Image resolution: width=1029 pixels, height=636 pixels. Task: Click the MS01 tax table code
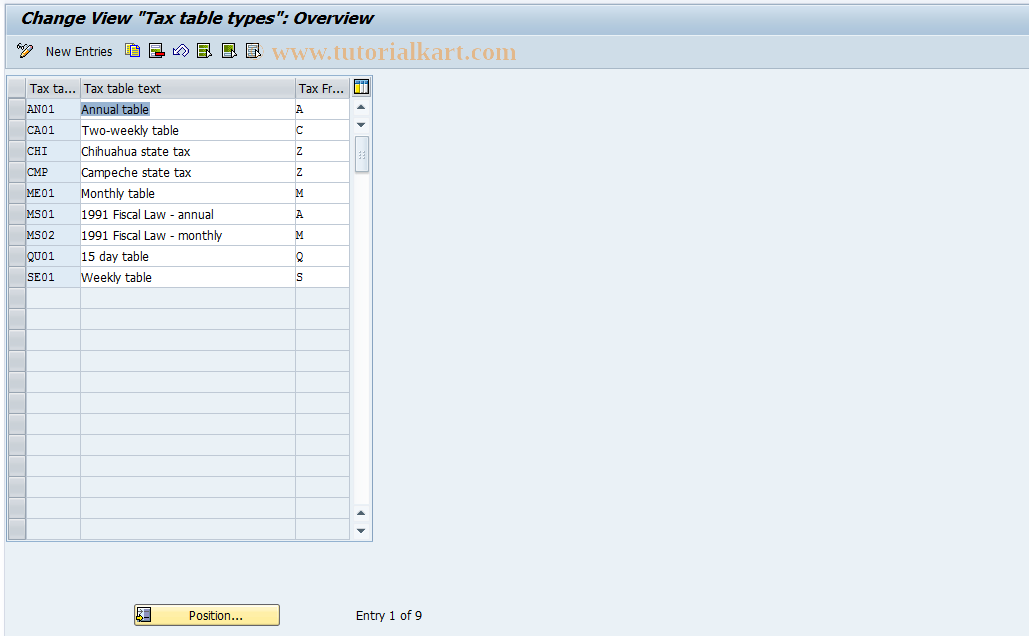pos(52,214)
